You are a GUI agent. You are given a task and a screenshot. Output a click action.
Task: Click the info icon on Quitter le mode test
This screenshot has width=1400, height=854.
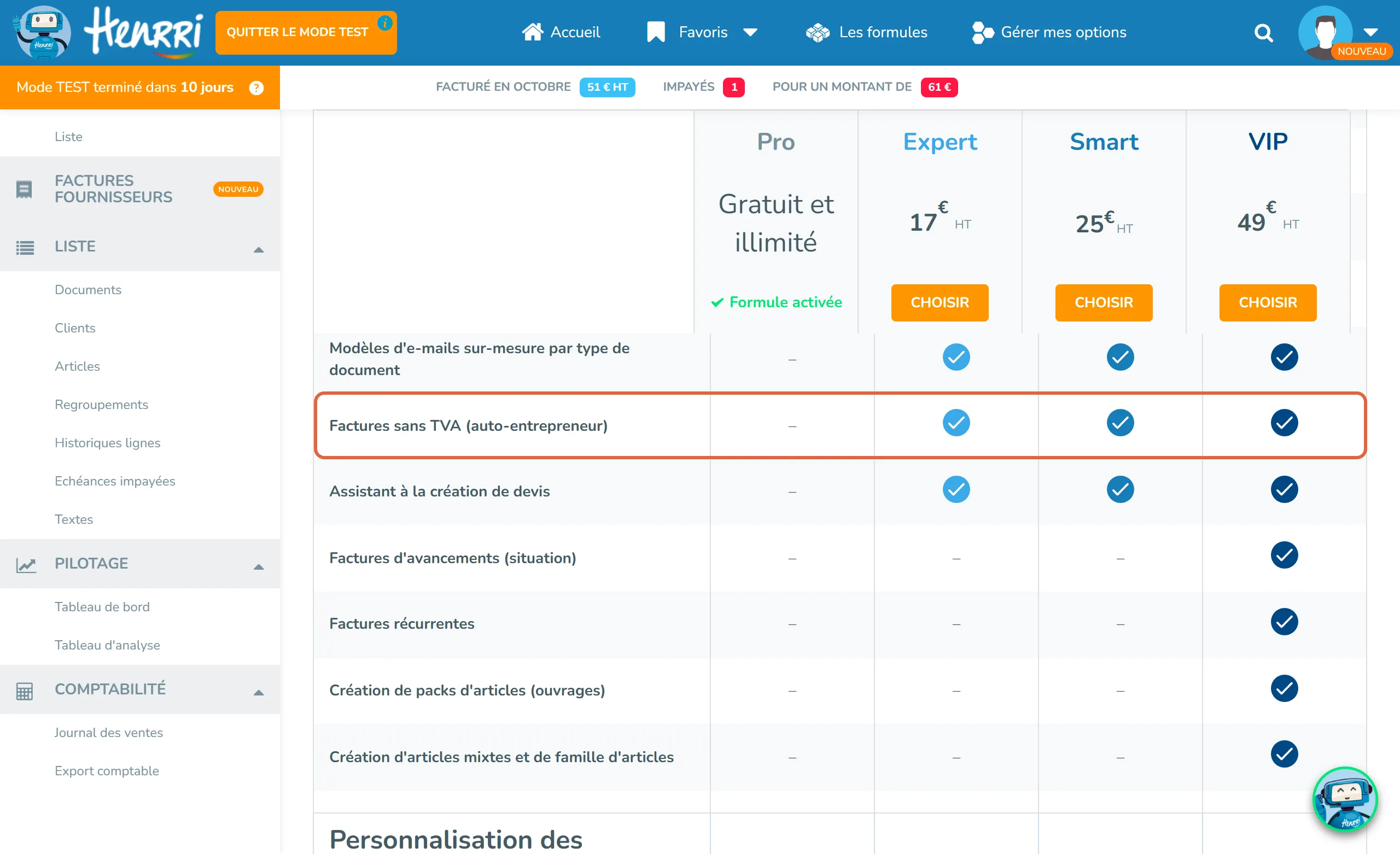pyautogui.click(x=385, y=24)
